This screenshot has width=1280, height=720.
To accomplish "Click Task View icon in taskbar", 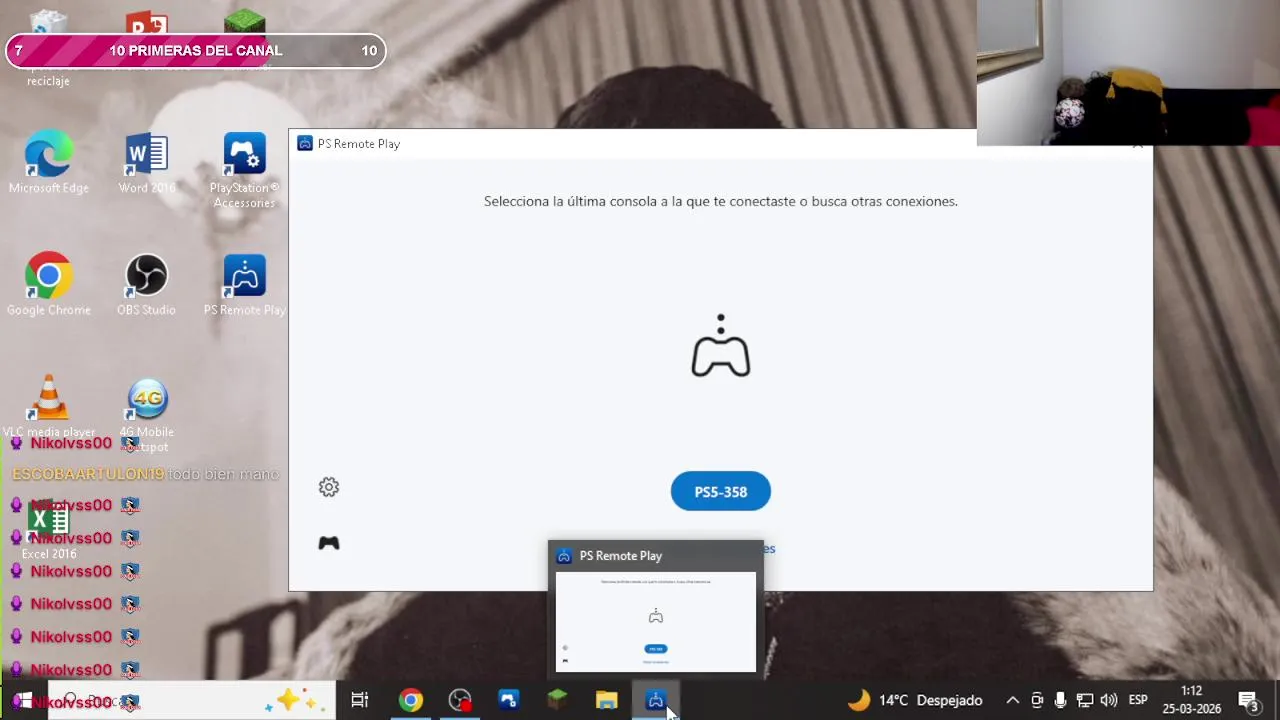I will point(360,700).
